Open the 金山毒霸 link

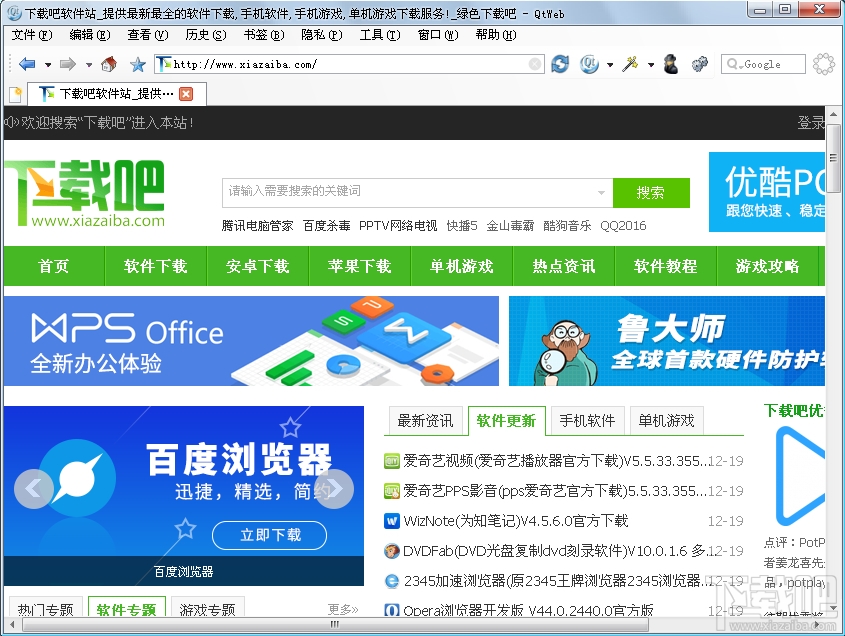click(510, 226)
